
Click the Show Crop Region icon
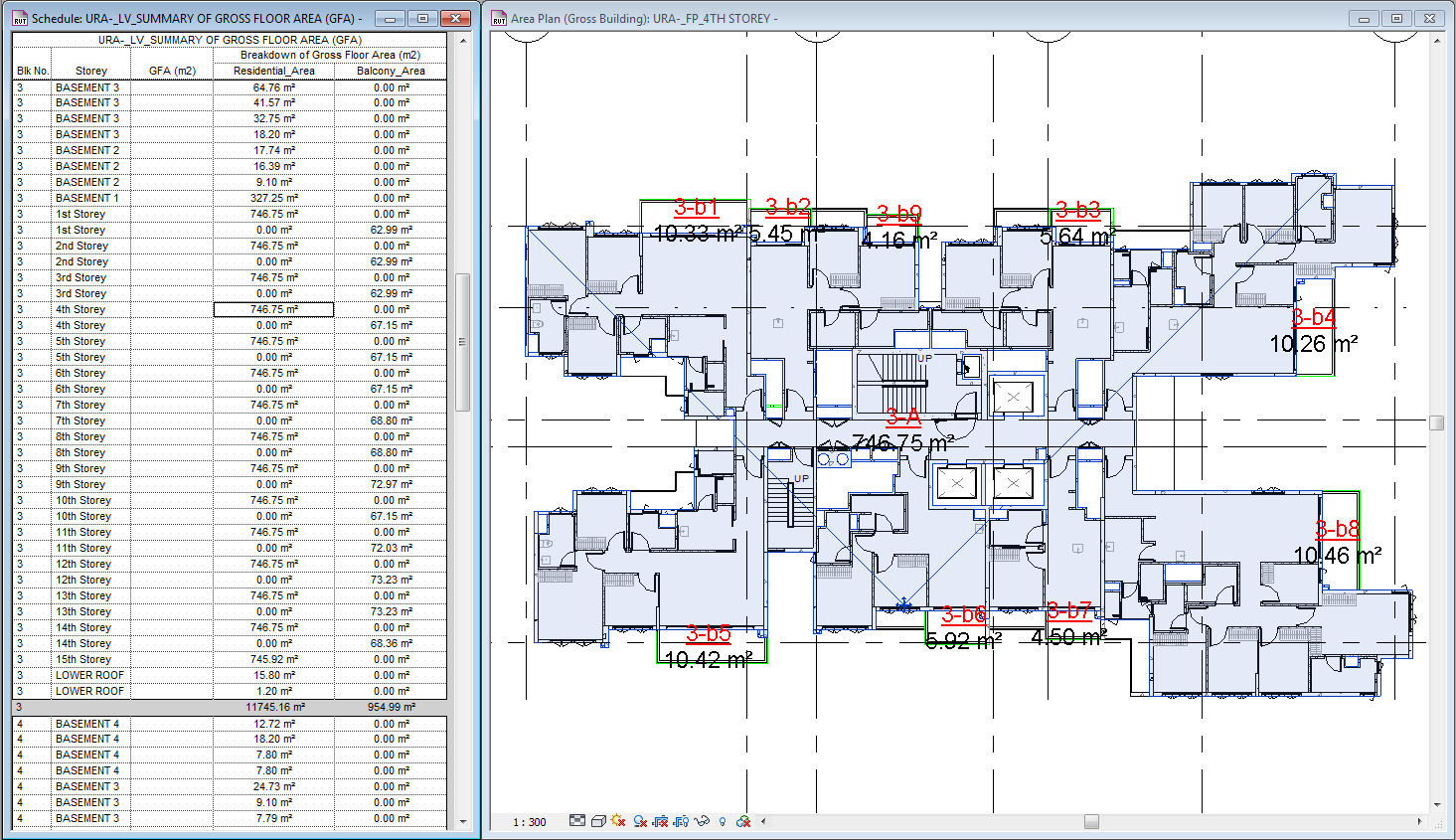[681, 821]
